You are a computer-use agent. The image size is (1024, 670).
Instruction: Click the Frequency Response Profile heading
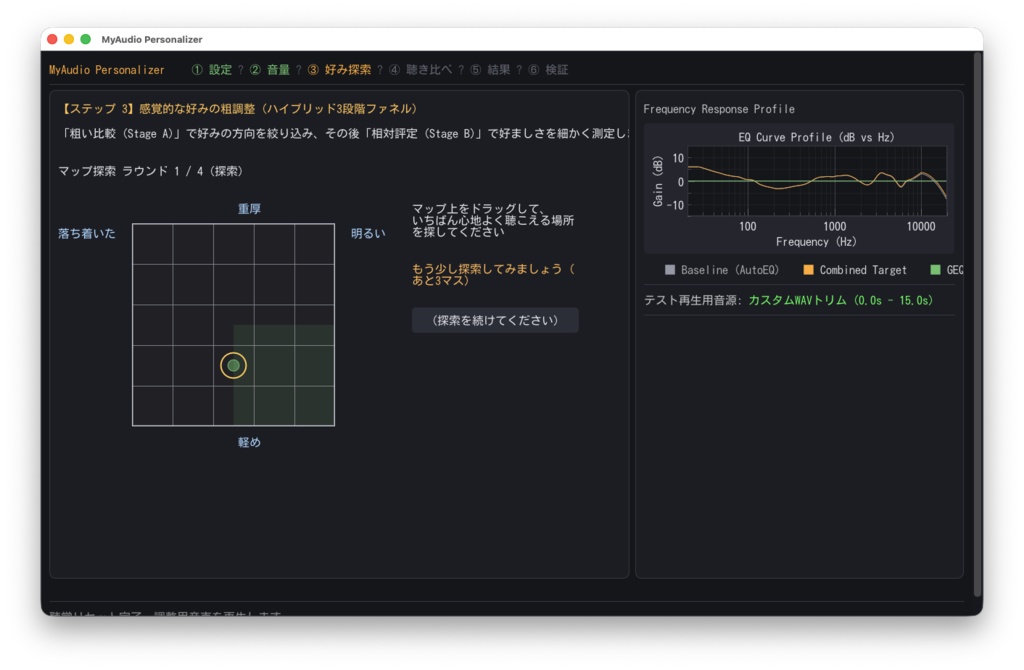pyautogui.click(x=719, y=109)
